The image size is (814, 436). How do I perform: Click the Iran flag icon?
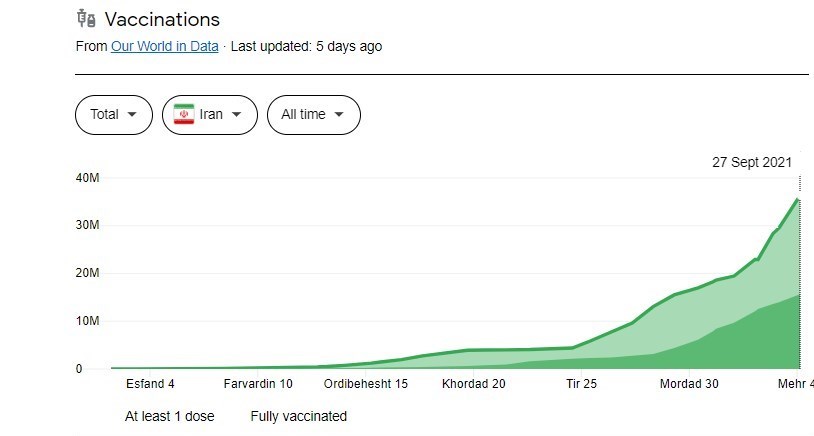tap(183, 114)
